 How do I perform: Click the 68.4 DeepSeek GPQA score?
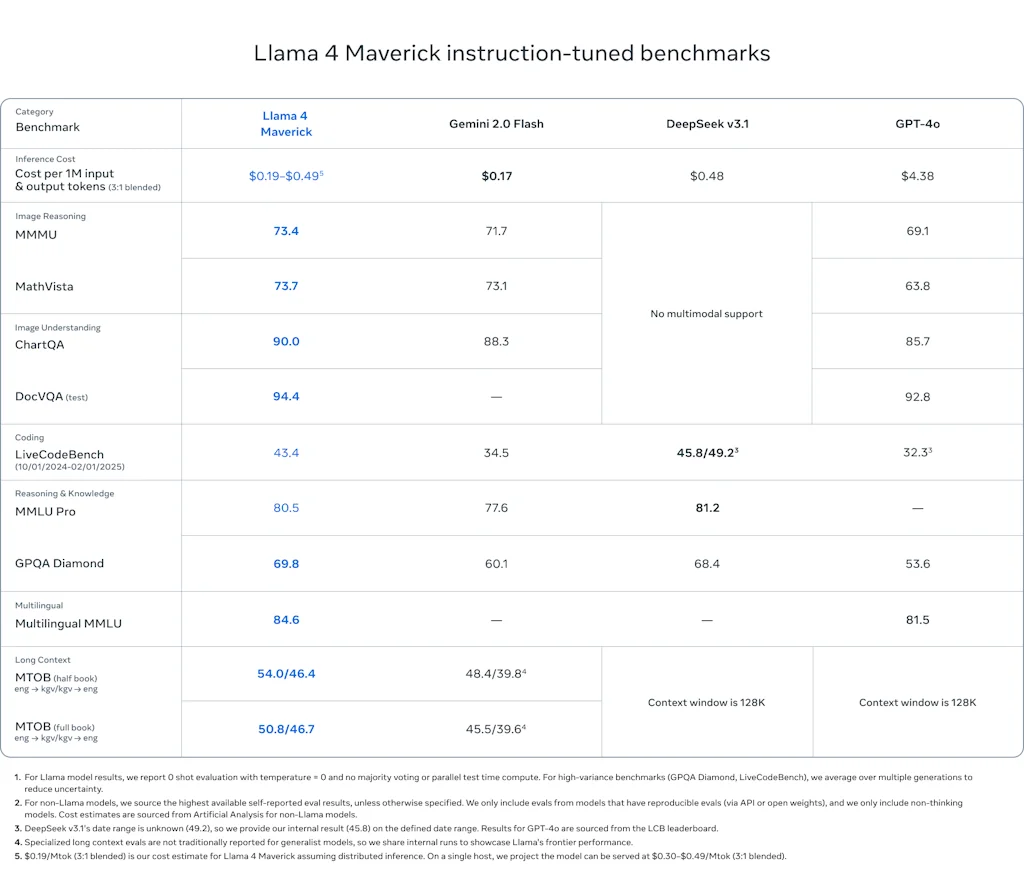click(x=707, y=563)
